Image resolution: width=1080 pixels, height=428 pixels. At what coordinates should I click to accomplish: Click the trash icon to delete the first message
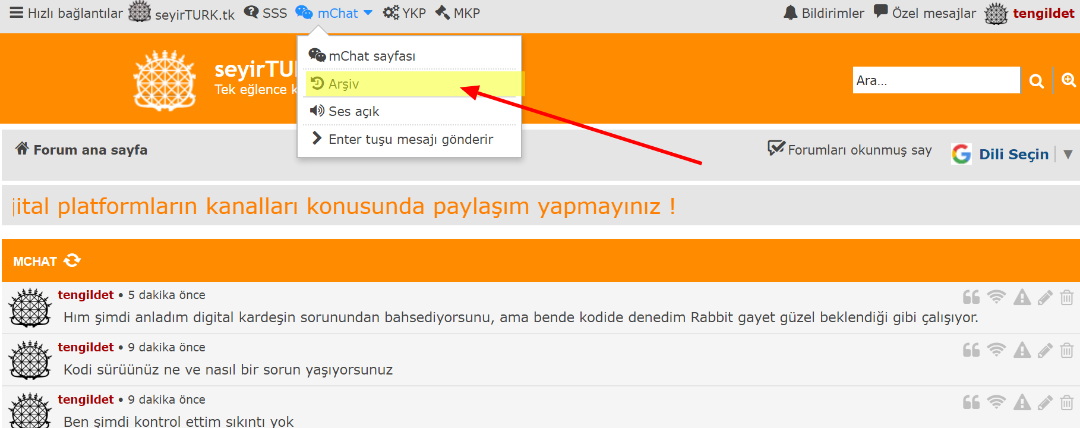pyautogui.click(x=1067, y=297)
